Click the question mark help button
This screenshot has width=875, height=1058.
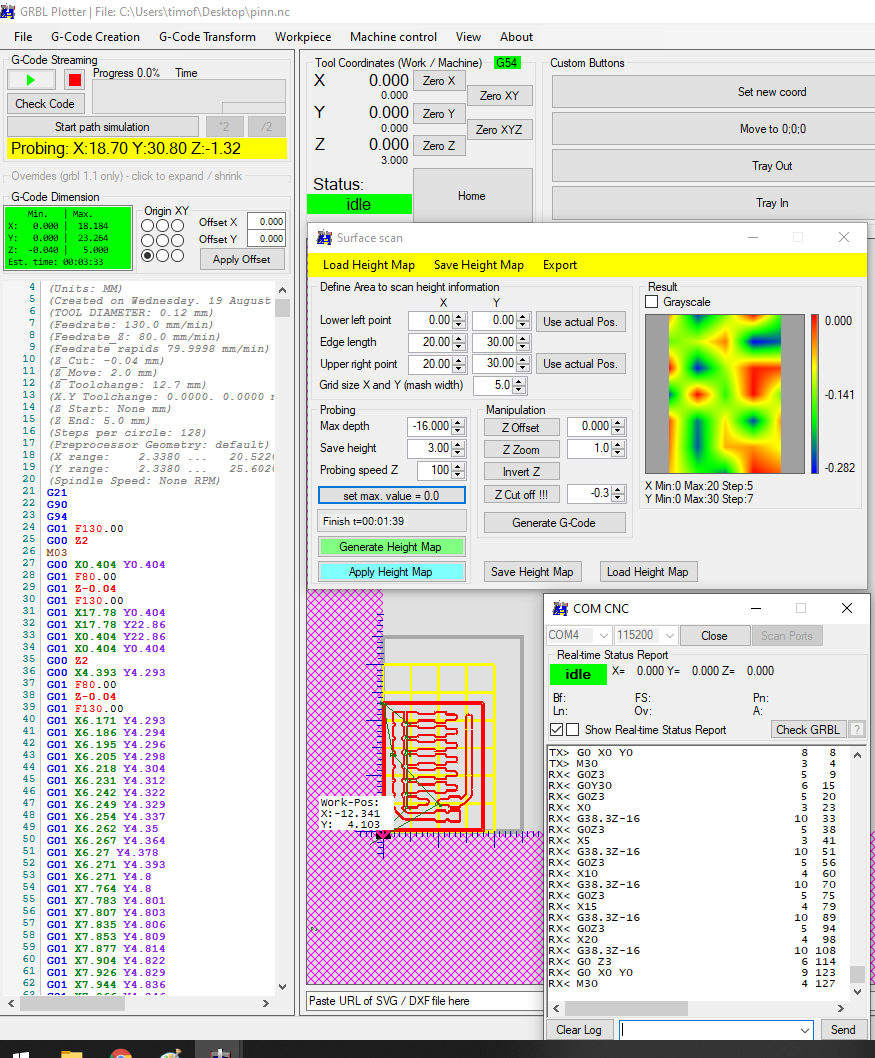[x=856, y=730]
